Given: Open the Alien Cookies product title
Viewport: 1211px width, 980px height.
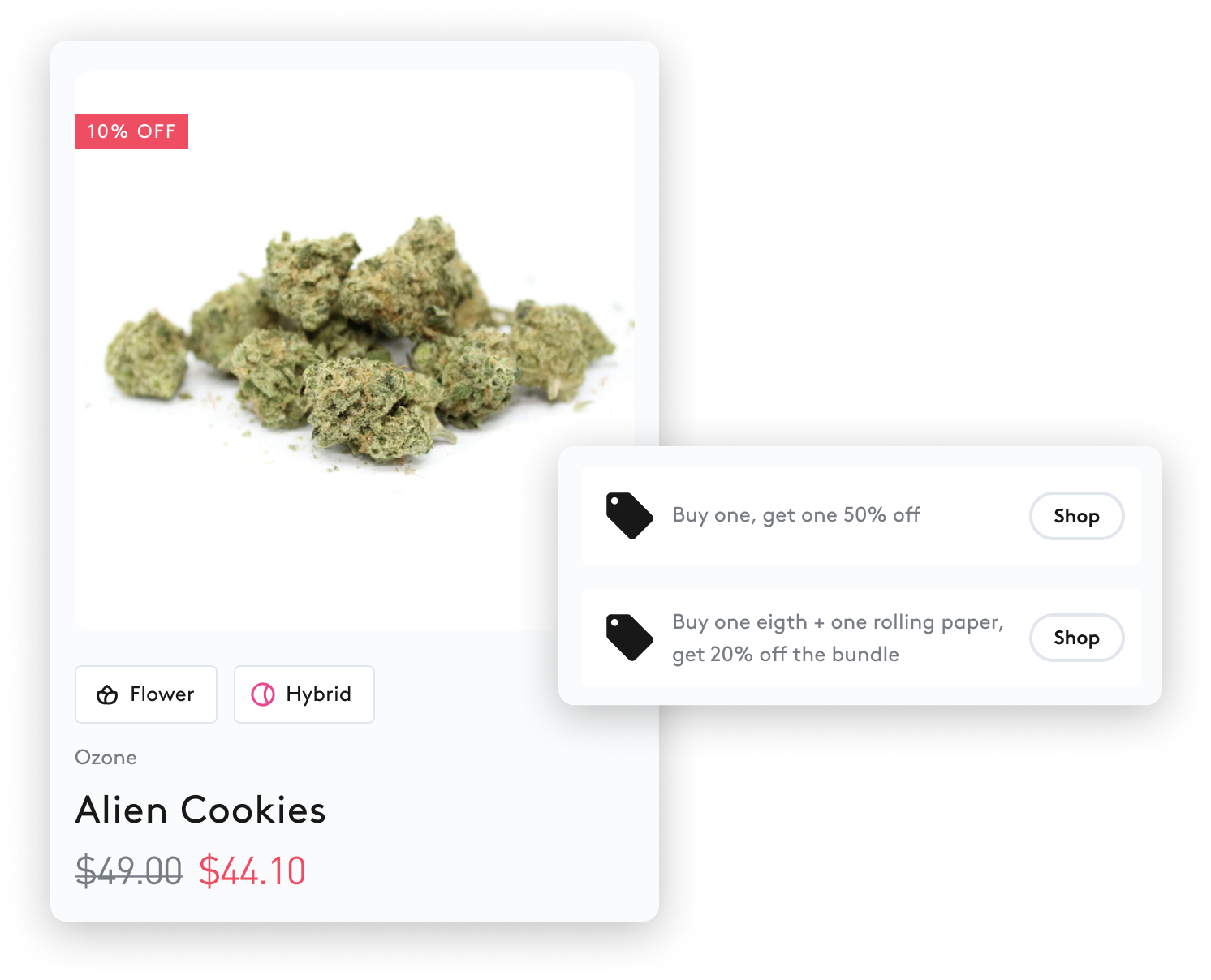Looking at the screenshot, I should click(200, 810).
